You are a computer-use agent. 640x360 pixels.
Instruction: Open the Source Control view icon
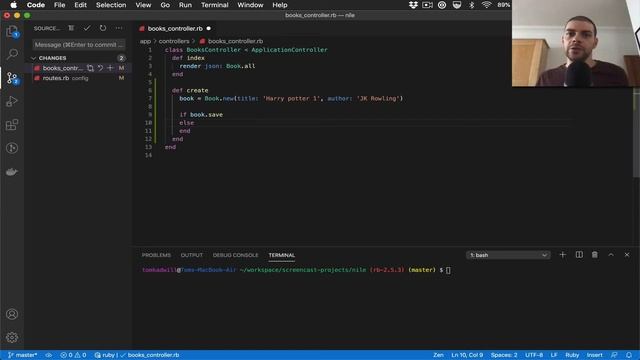click(12, 78)
